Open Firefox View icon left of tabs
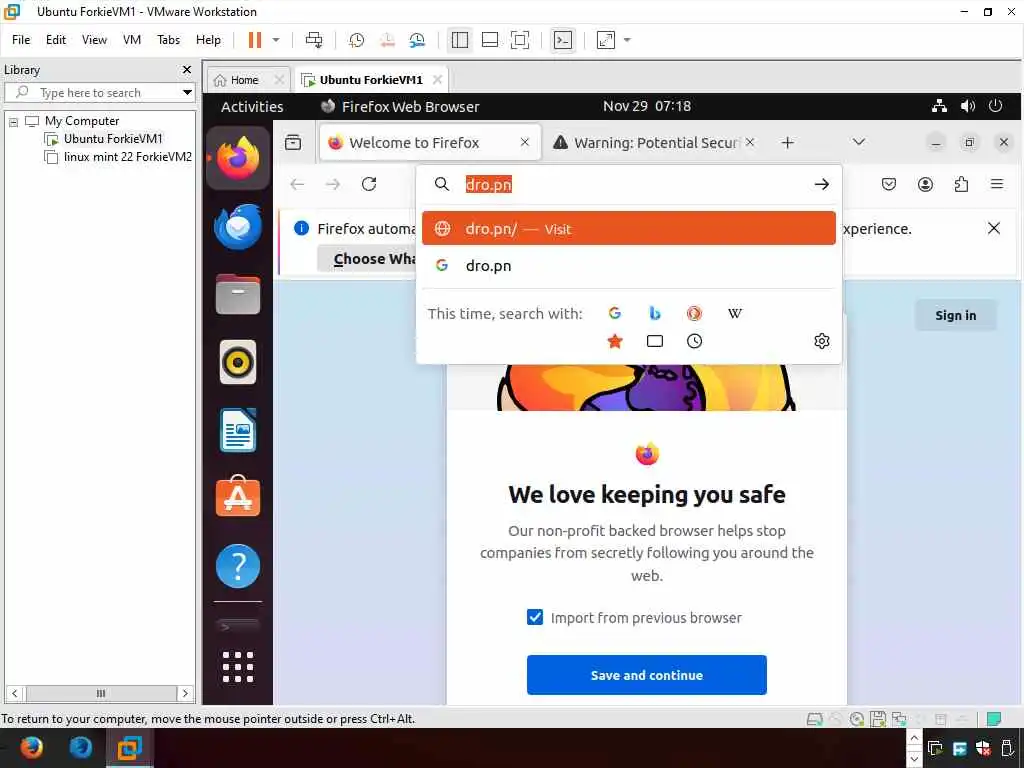The height and width of the screenshot is (768, 1024). (x=293, y=142)
